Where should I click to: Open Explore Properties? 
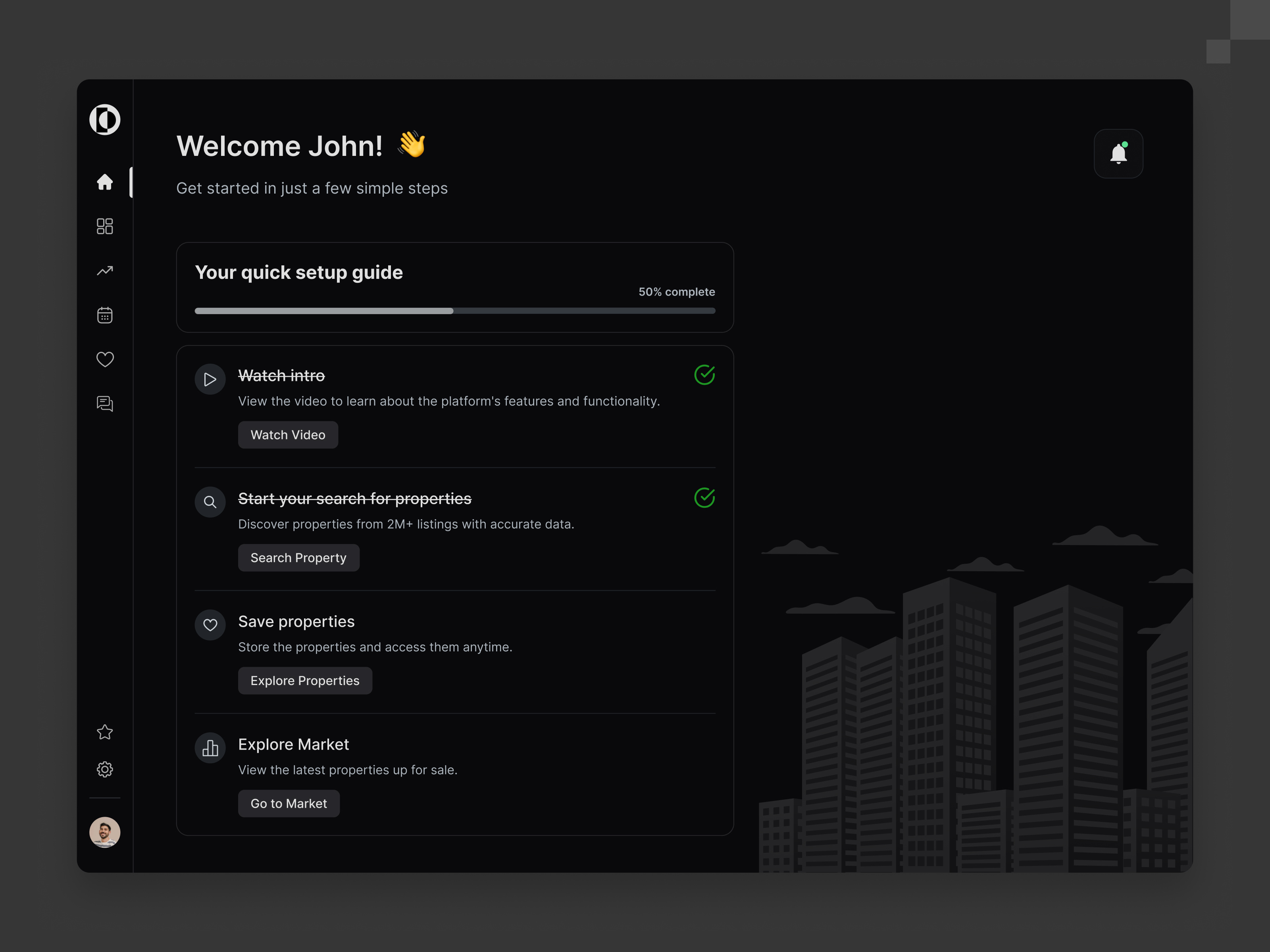click(305, 680)
